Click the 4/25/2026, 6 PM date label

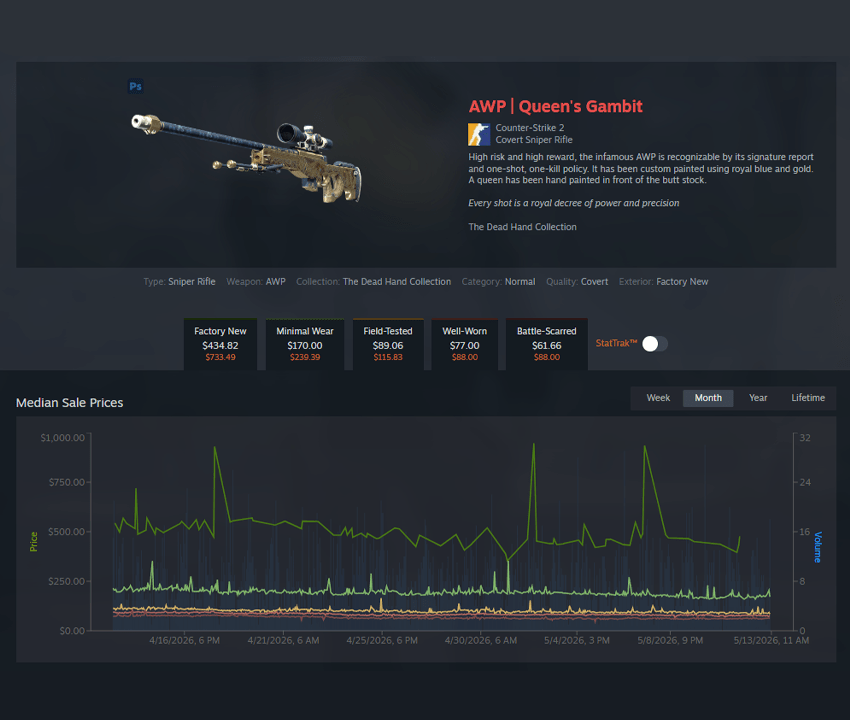click(382, 640)
